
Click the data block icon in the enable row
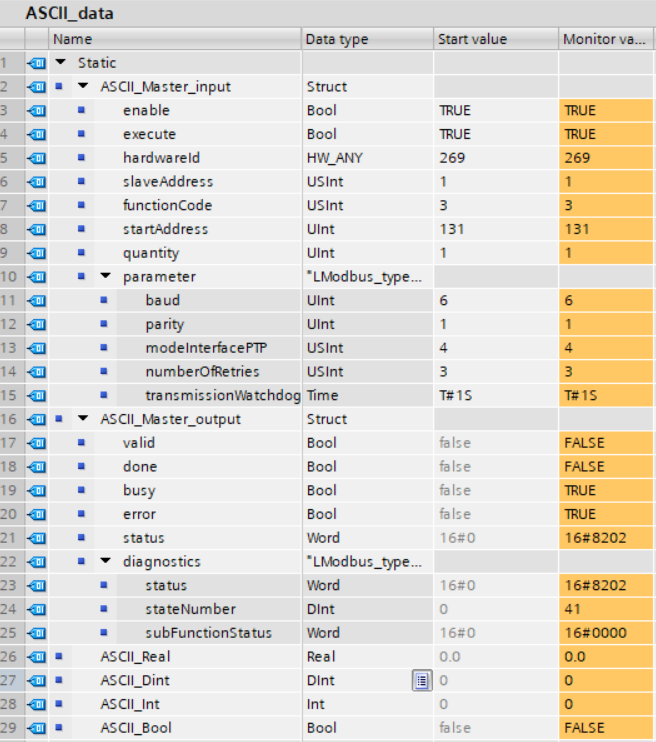[37, 110]
